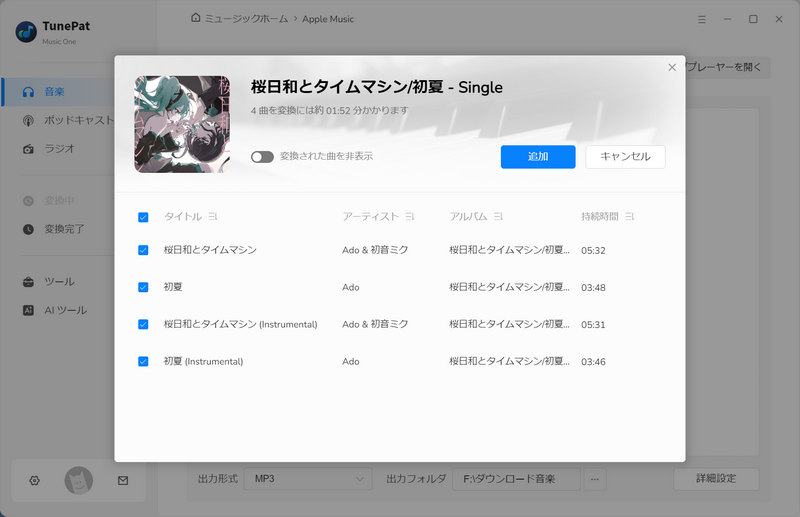Click the キャンセル button

[x=625, y=157]
